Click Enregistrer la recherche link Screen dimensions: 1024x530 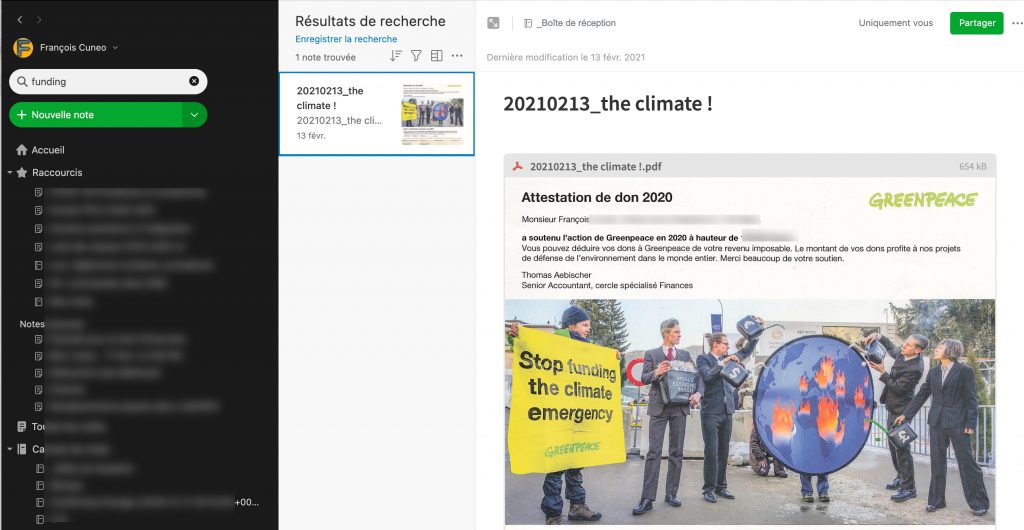click(x=346, y=39)
